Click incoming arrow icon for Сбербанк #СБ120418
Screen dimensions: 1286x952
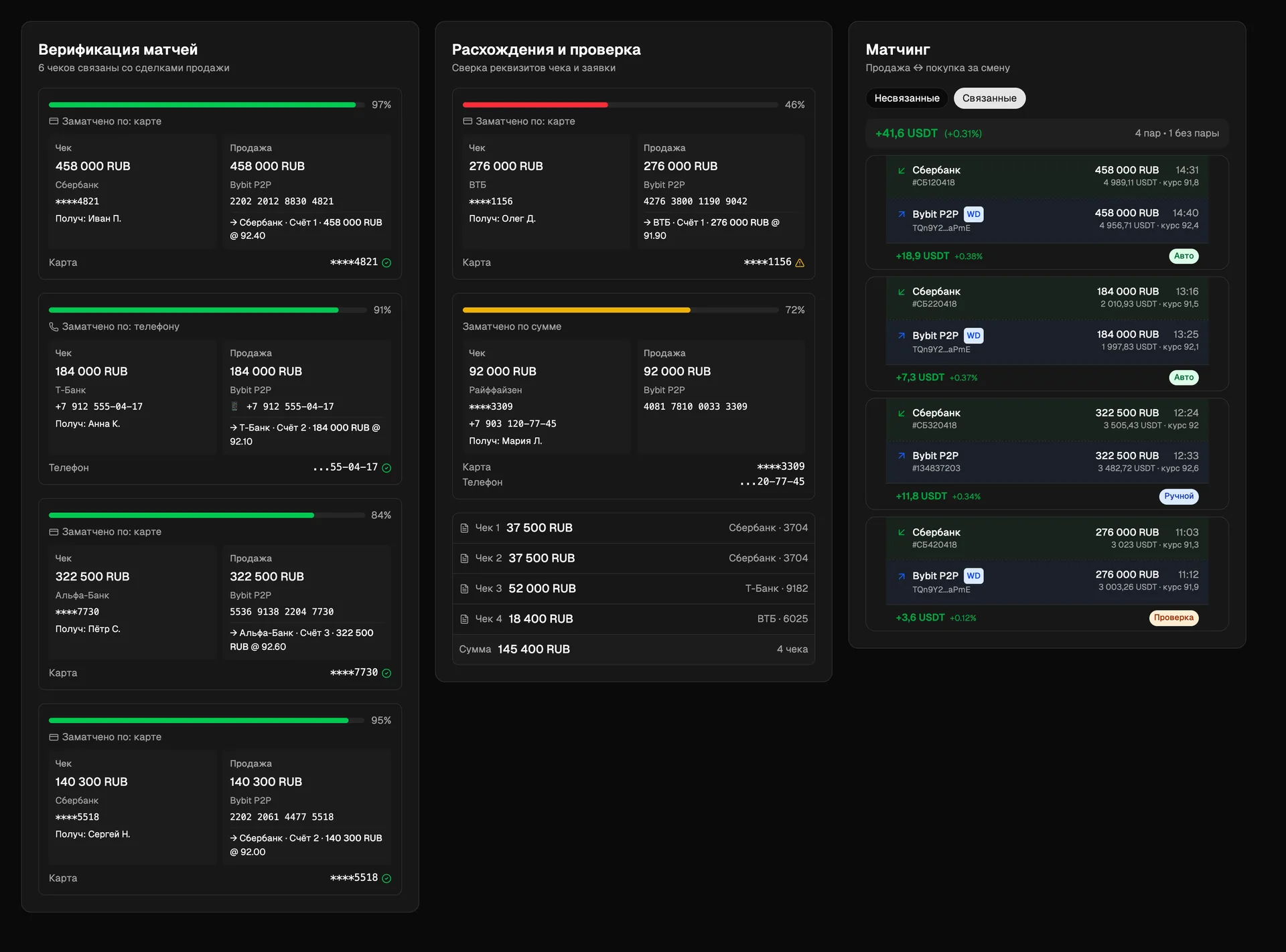[902, 170]
